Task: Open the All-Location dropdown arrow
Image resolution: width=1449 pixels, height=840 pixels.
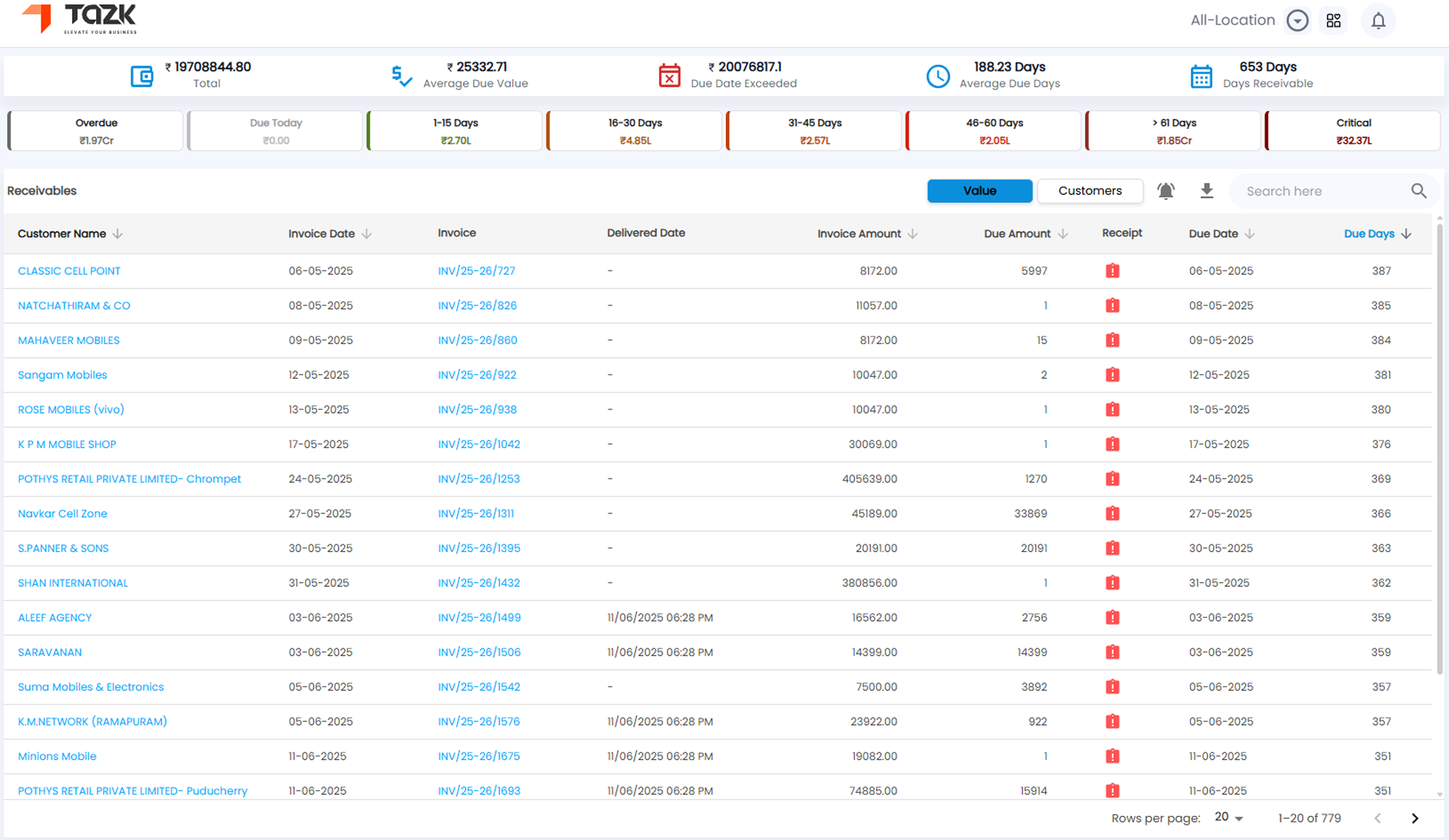Action: 1297,21
